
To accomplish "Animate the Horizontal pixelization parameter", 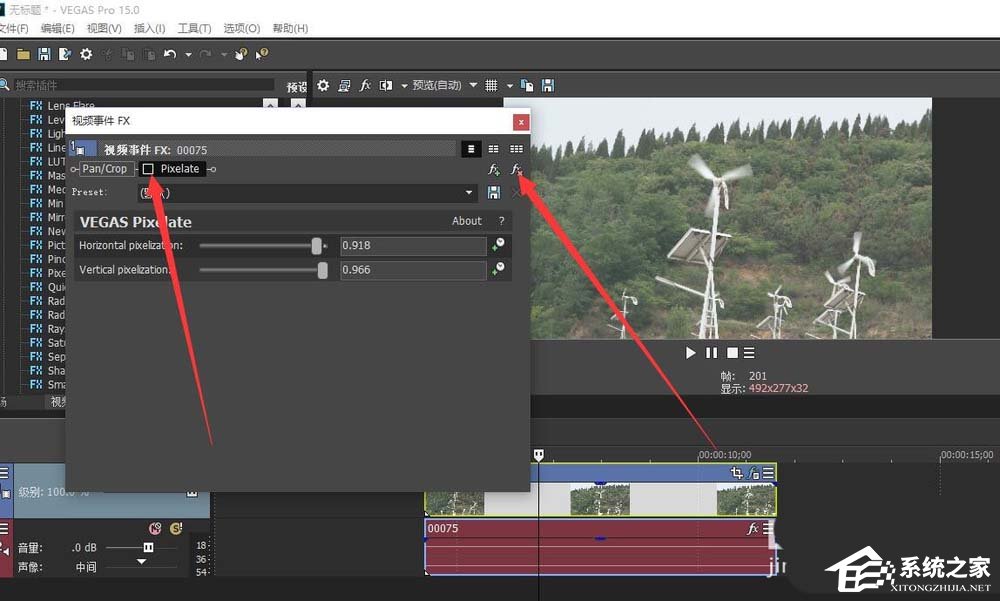I will [x=498, y=245].
